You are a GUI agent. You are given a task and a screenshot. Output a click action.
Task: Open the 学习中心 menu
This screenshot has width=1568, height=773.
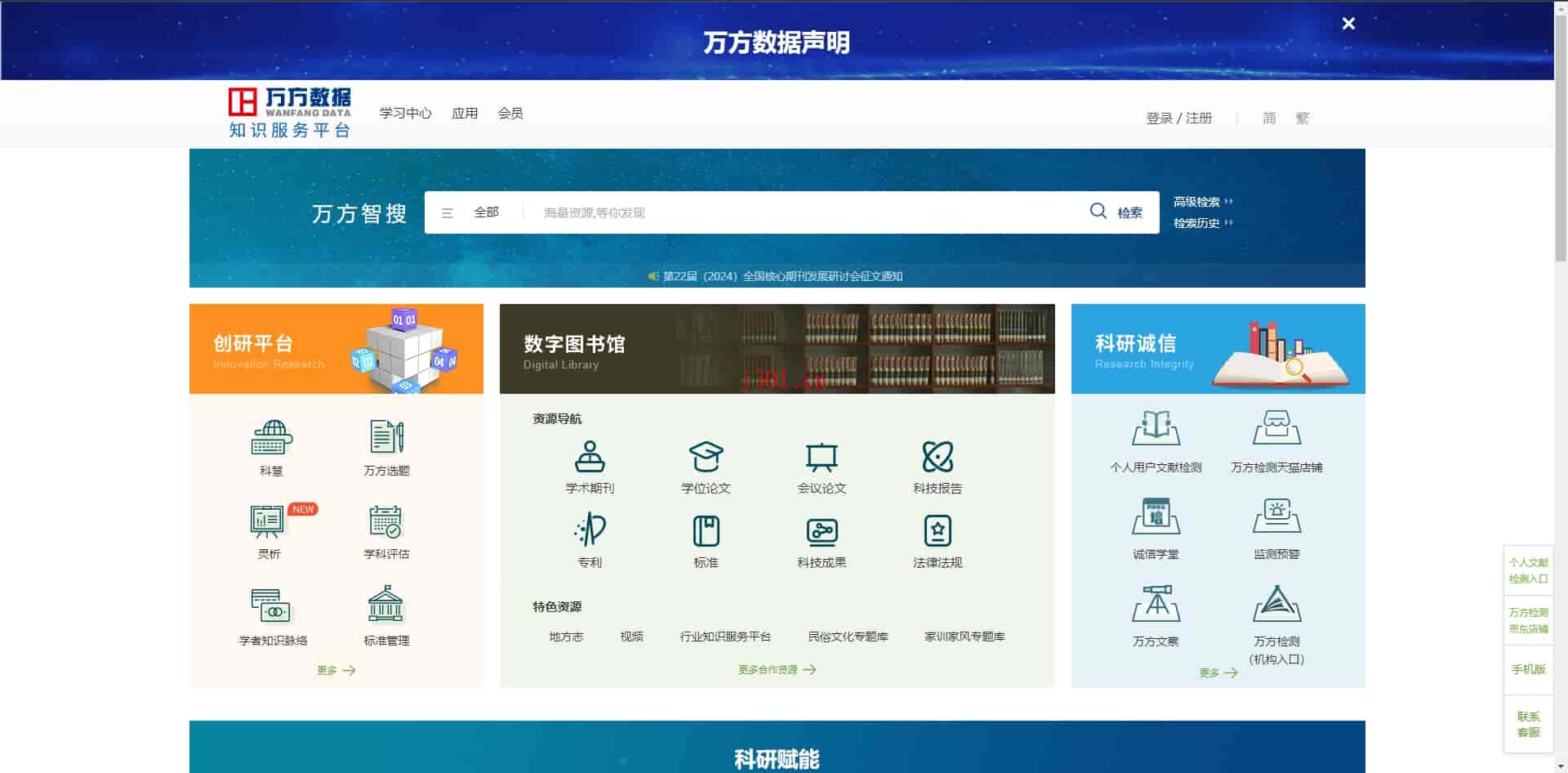click(x=405, y=113)
